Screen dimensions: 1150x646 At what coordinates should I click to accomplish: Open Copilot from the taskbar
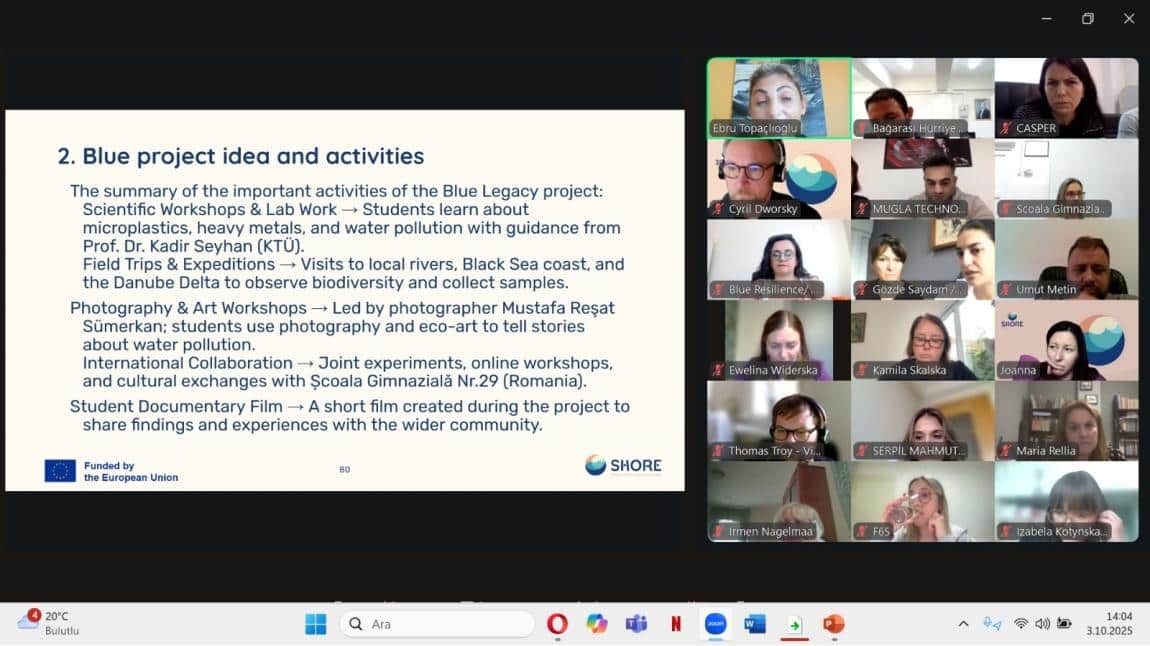pos(597,624)
